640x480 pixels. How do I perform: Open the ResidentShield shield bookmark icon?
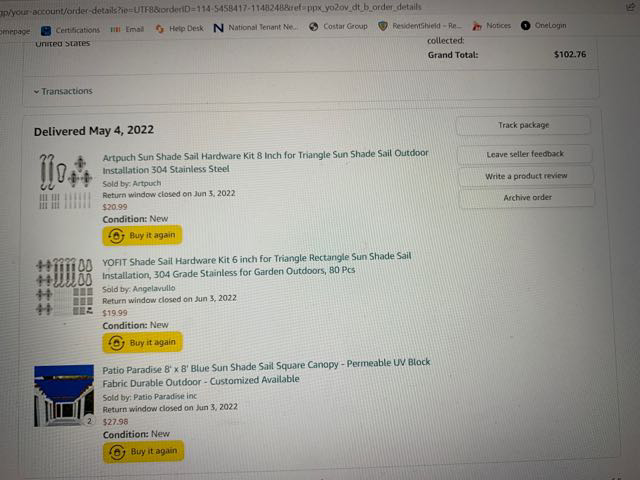pyautogui.click(x=382, y=26)
